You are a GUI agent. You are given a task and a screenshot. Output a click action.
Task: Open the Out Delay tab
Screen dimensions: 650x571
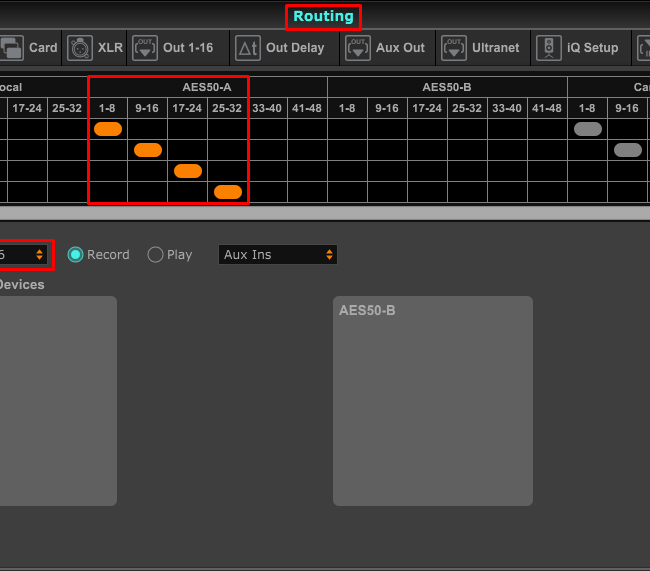click(x=284, y=48)
